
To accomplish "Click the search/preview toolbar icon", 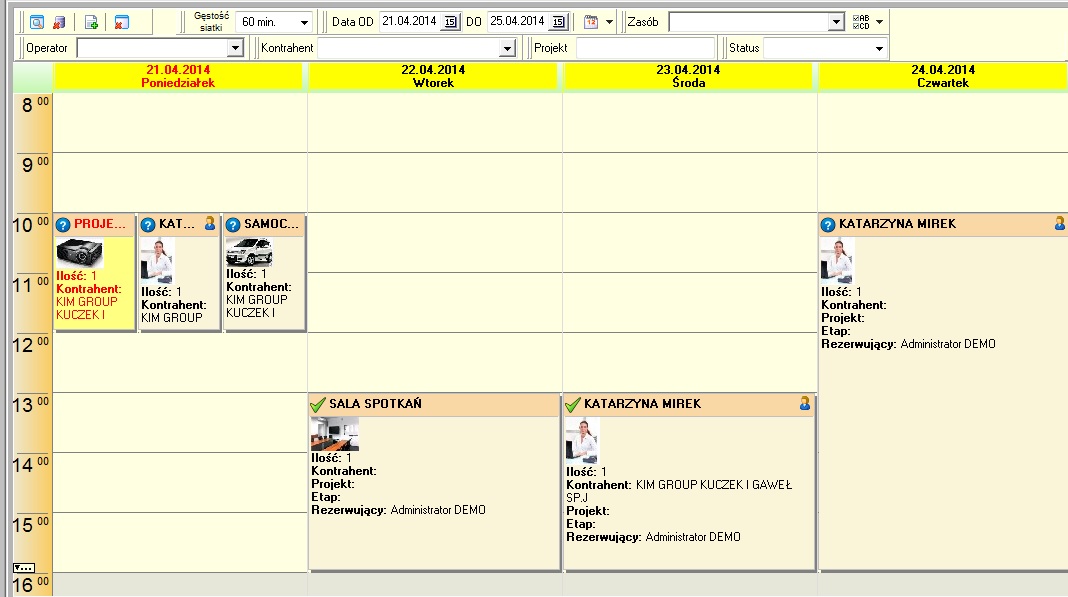I will click(37, 22).
